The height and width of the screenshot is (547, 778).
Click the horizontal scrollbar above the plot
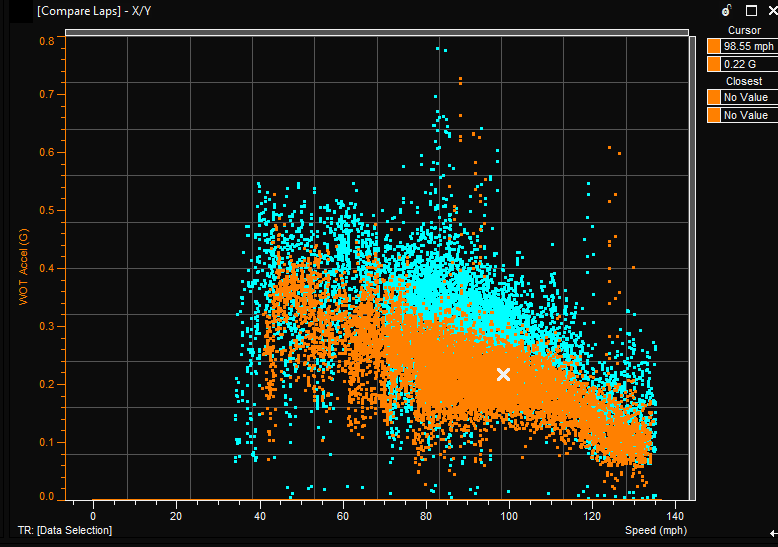(x=377, y=32)
